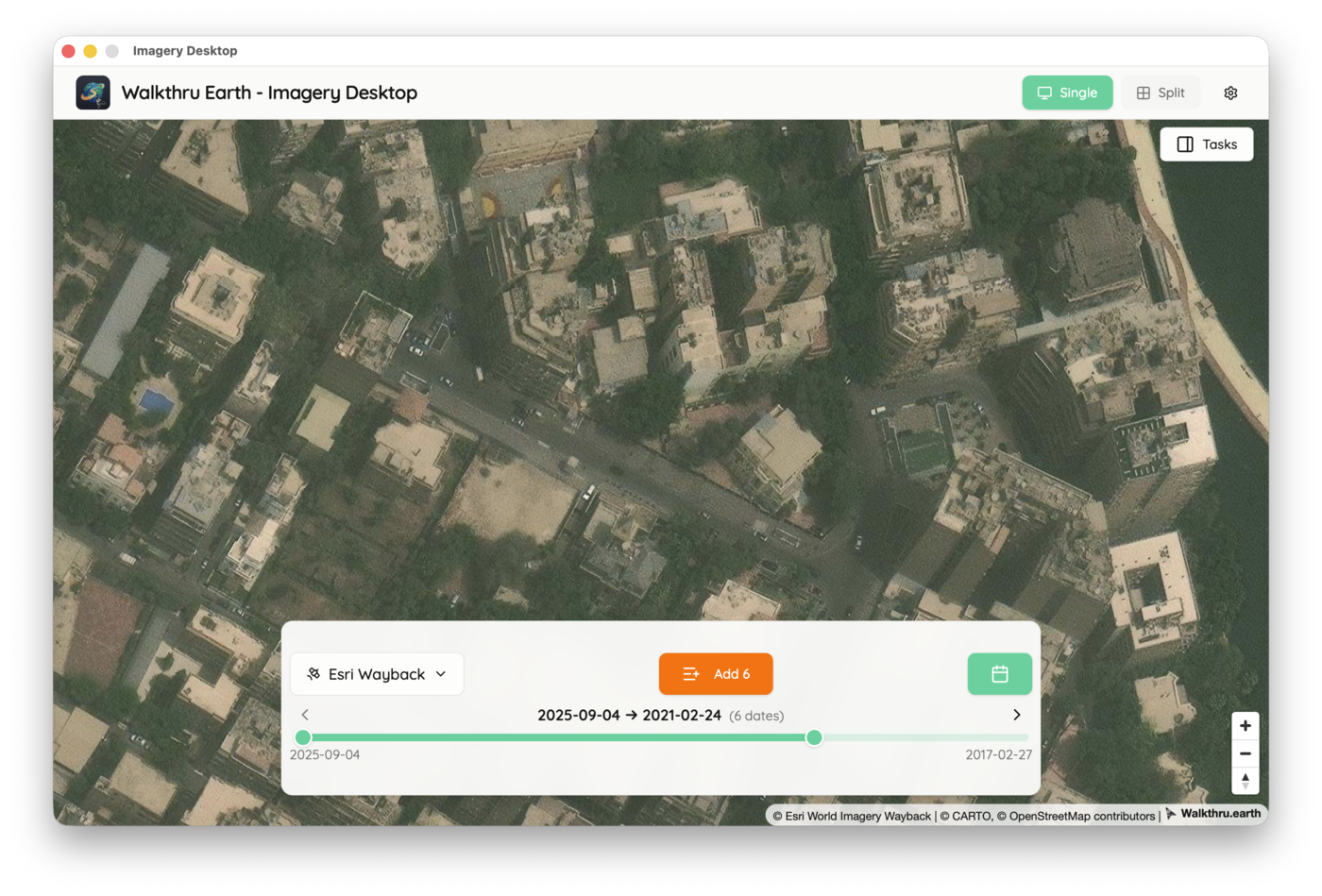Toggle the Tasks side panel

[1206, 144]
